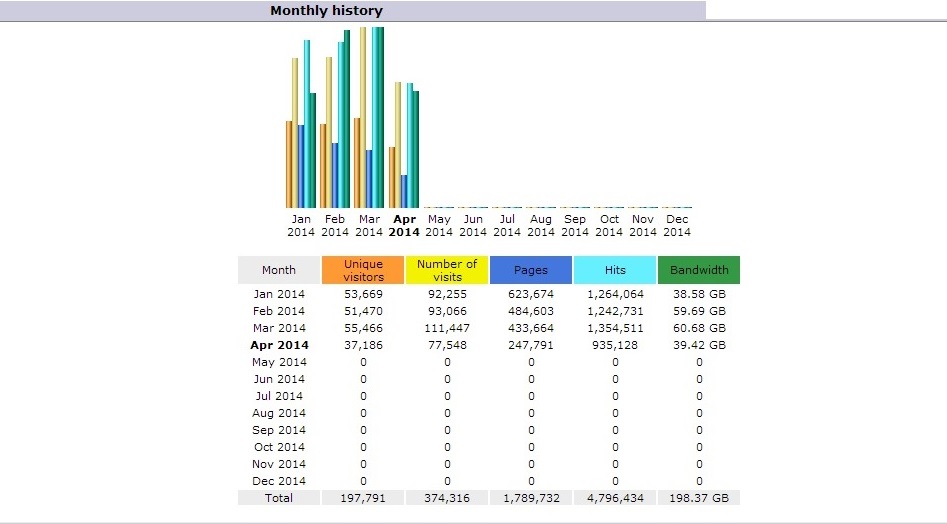Click the Jan 2014 label under chart
This screenshot has height=524, width=947.
[x=301, y=225]
